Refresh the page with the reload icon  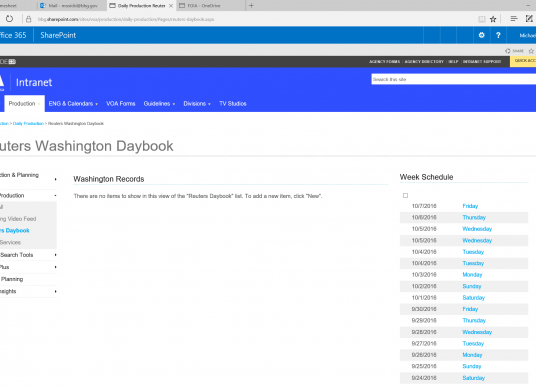click(x=9, y=19)
